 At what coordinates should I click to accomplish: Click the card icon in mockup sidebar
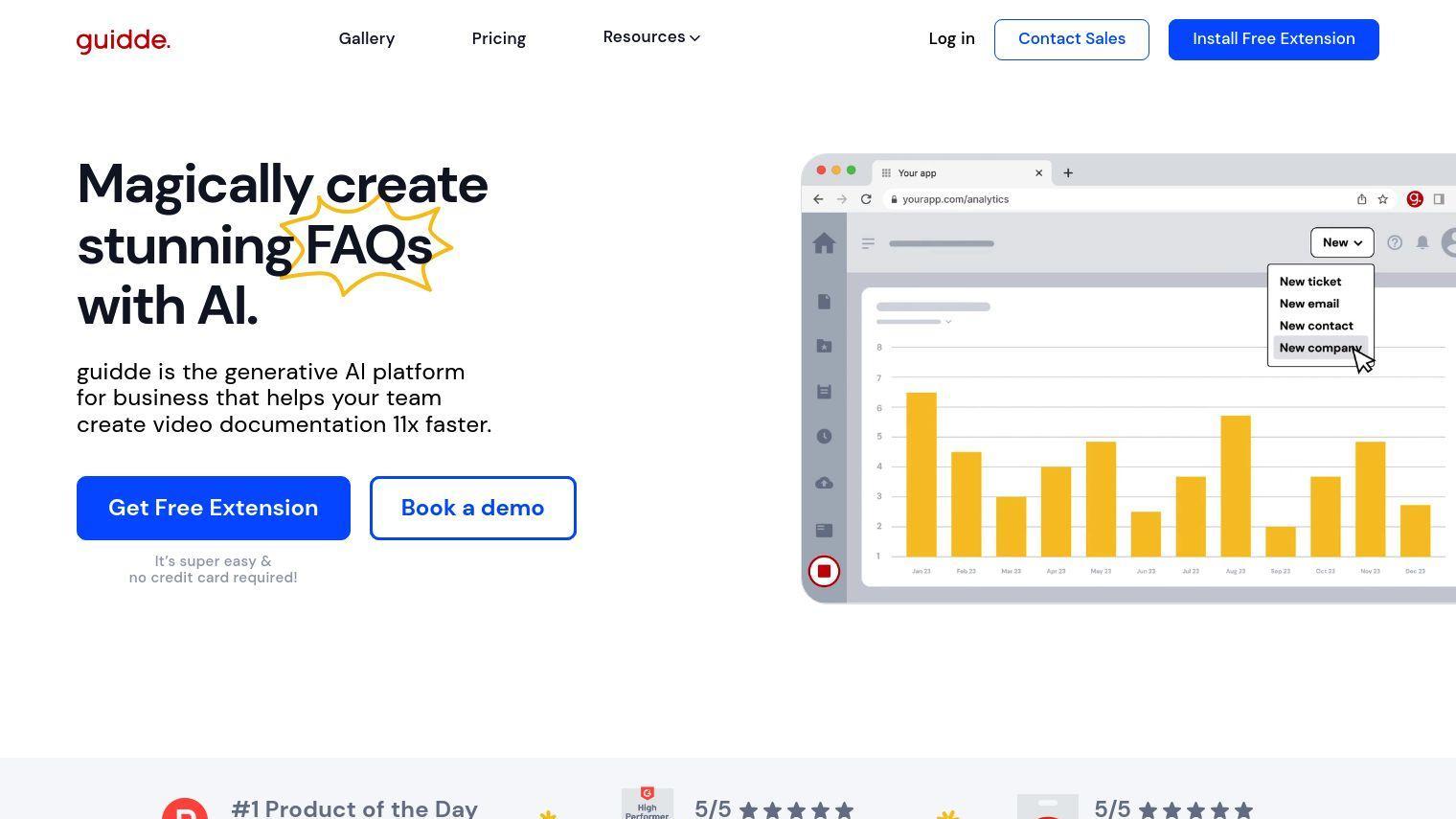824,530
